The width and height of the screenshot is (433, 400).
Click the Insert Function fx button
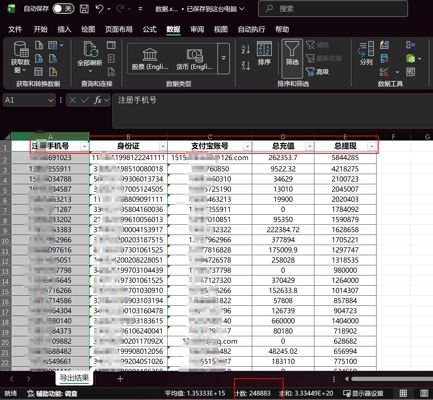tap(98, 100)
